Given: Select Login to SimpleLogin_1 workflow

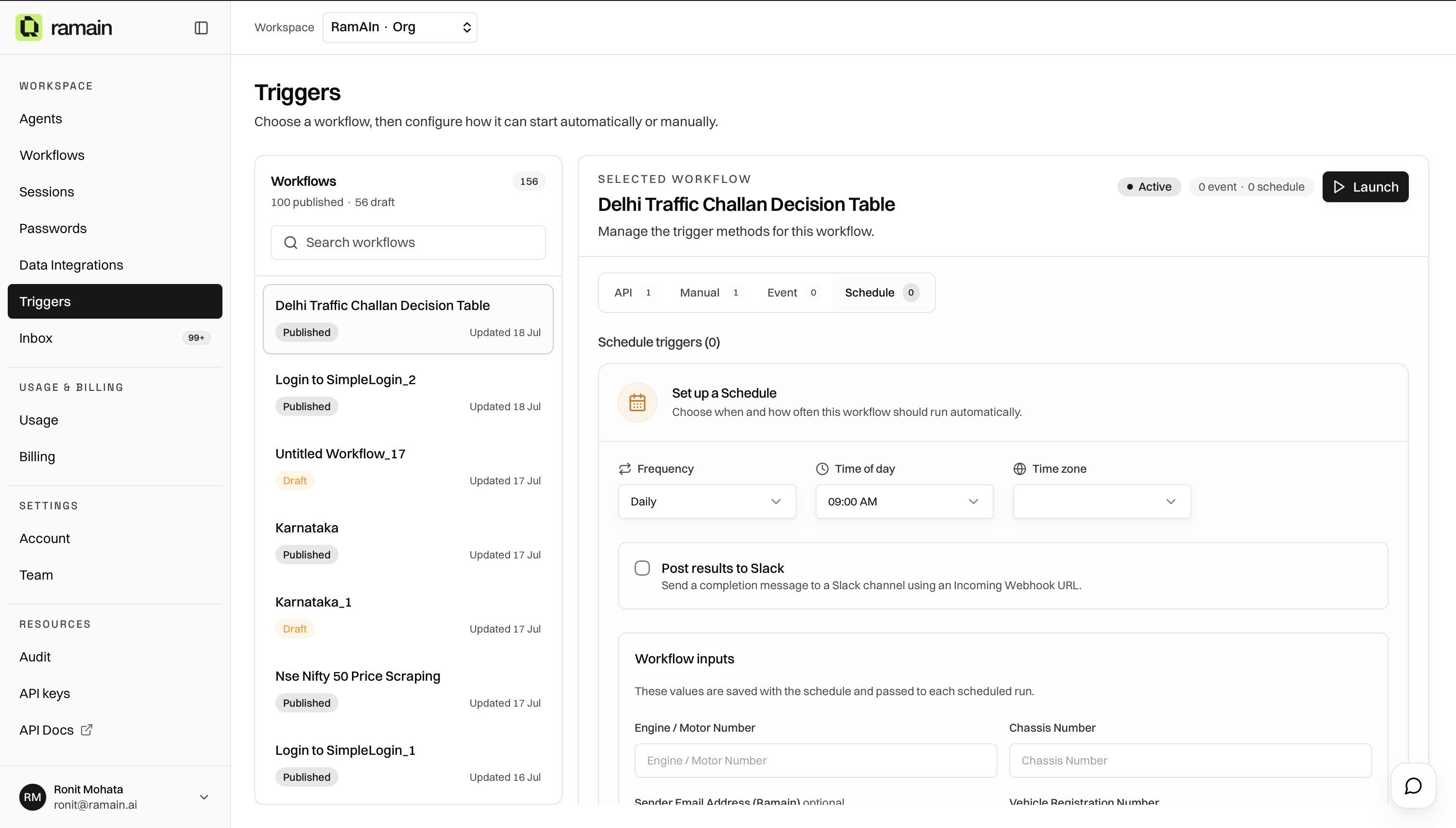Looking at the screenshot, I should pos(408,763).
